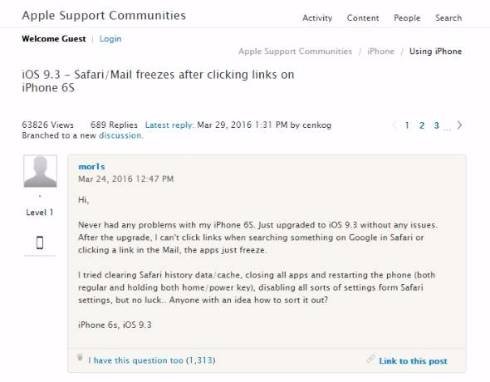Click the Login link
Image resolution: width=490 pixels, height=382 pixels.
(110, 39)
